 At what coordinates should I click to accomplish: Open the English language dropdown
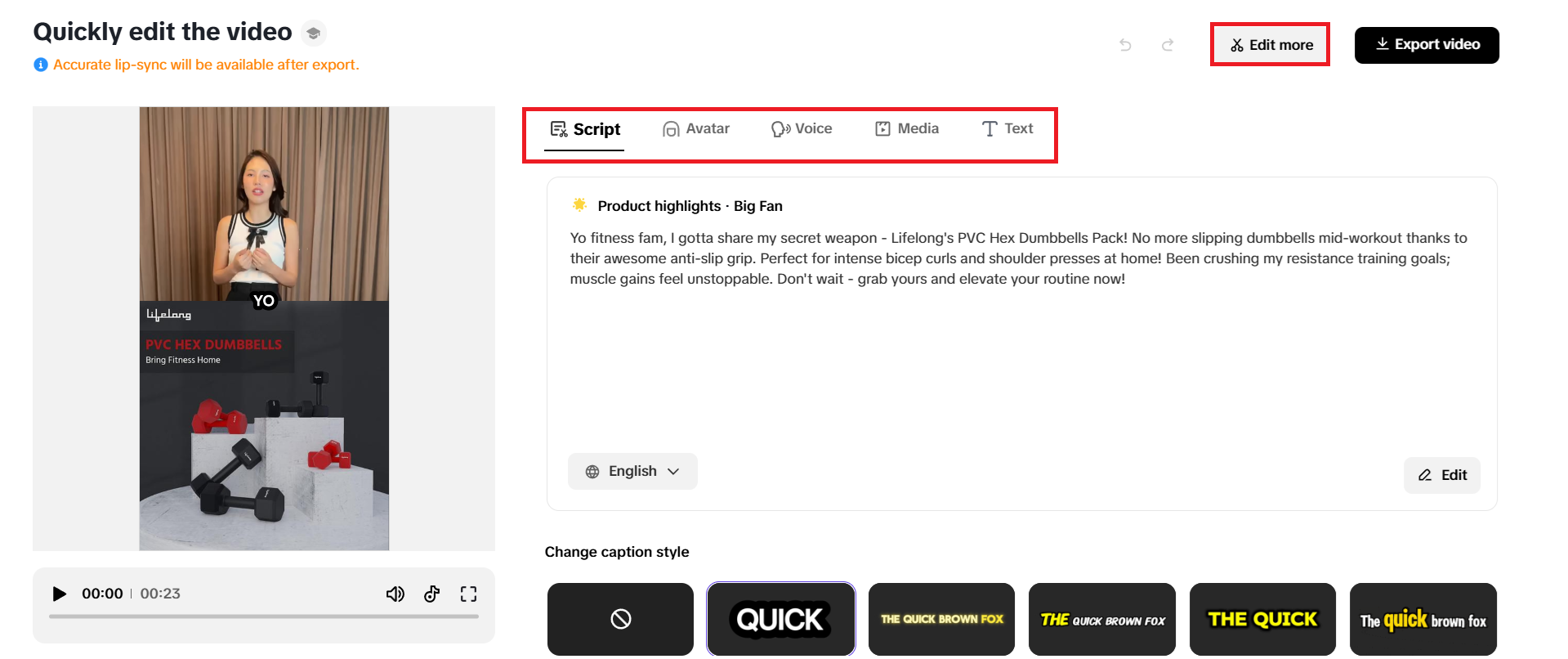pyautogui.click(x=632, y=472)
